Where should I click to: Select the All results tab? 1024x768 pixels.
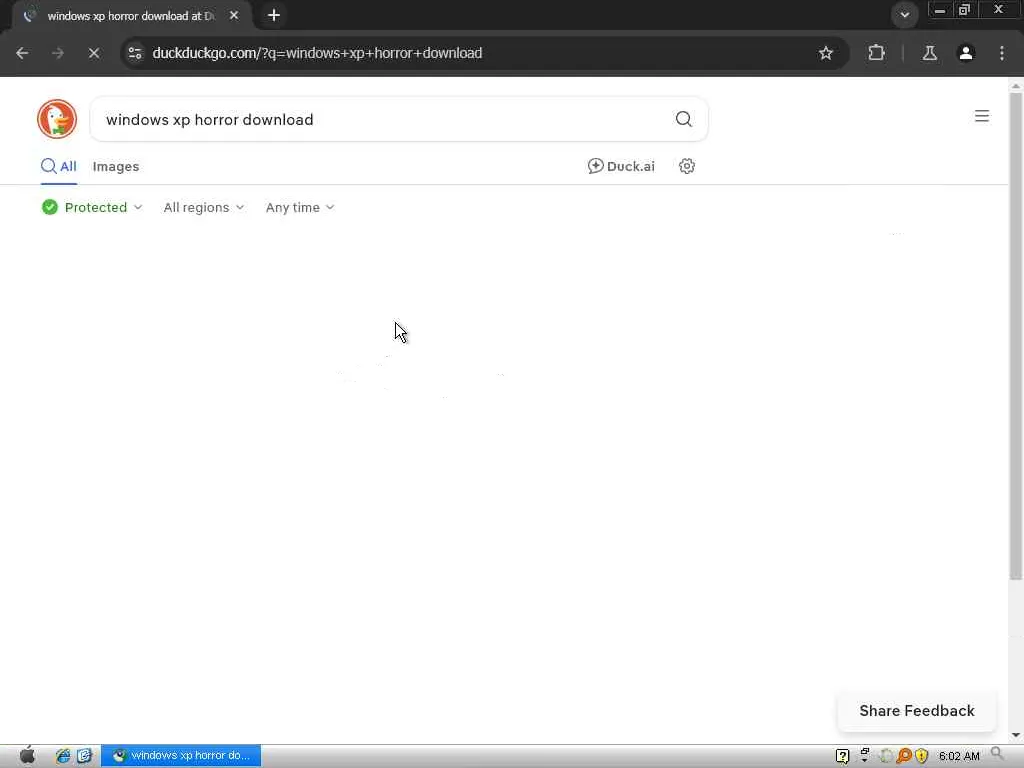coord(59,167)
